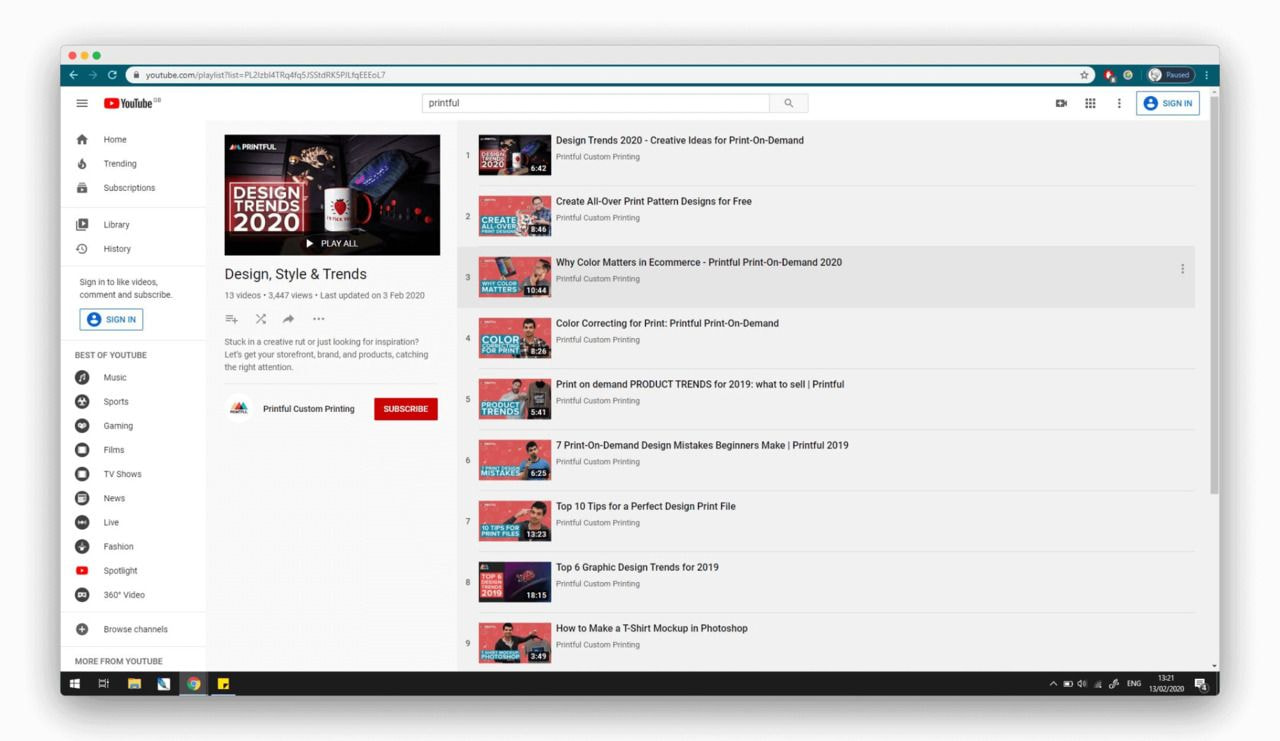Click the save playlist icon
The width and height of the screenshot is (1280, 741).
(x=231, y=319)
